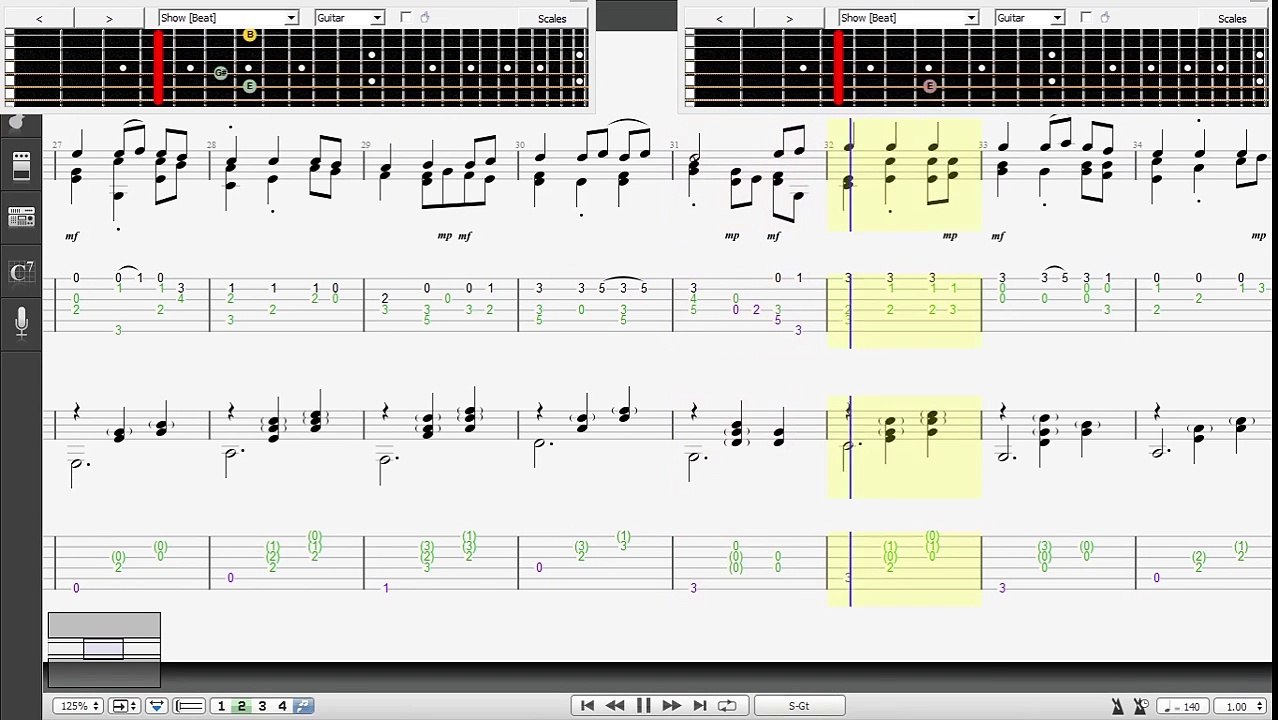Open left Show [Beat] dropdown

point(228,18)
